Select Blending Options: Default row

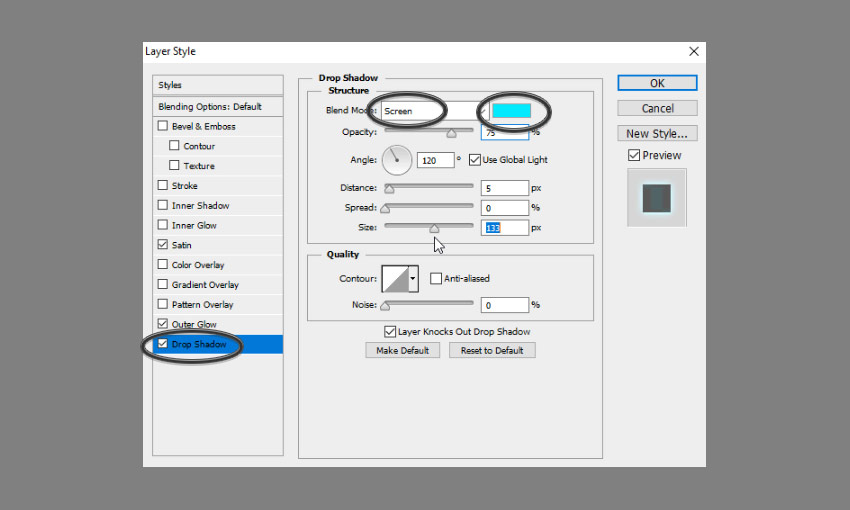(x=218, y=107)
